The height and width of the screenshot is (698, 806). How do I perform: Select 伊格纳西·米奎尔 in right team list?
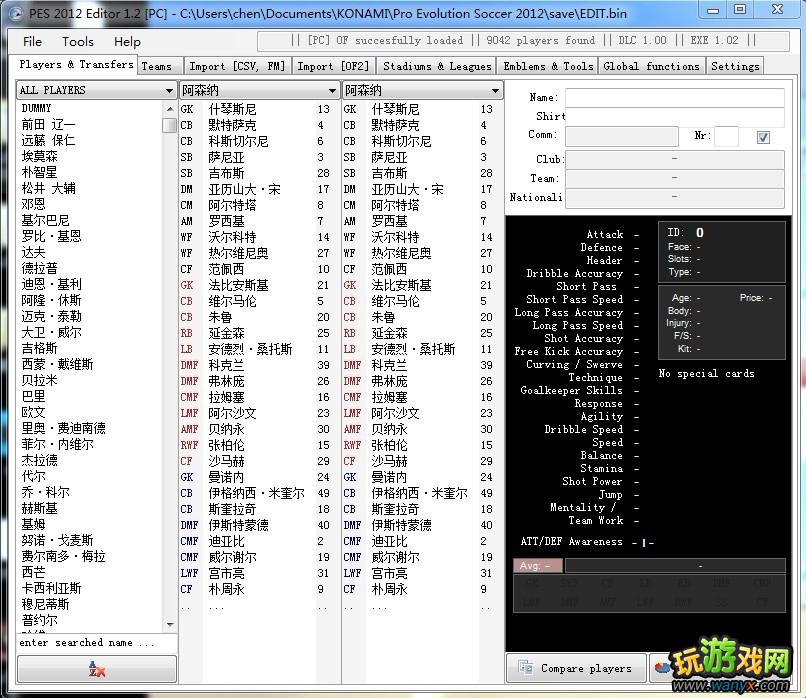tap(419, 493)
